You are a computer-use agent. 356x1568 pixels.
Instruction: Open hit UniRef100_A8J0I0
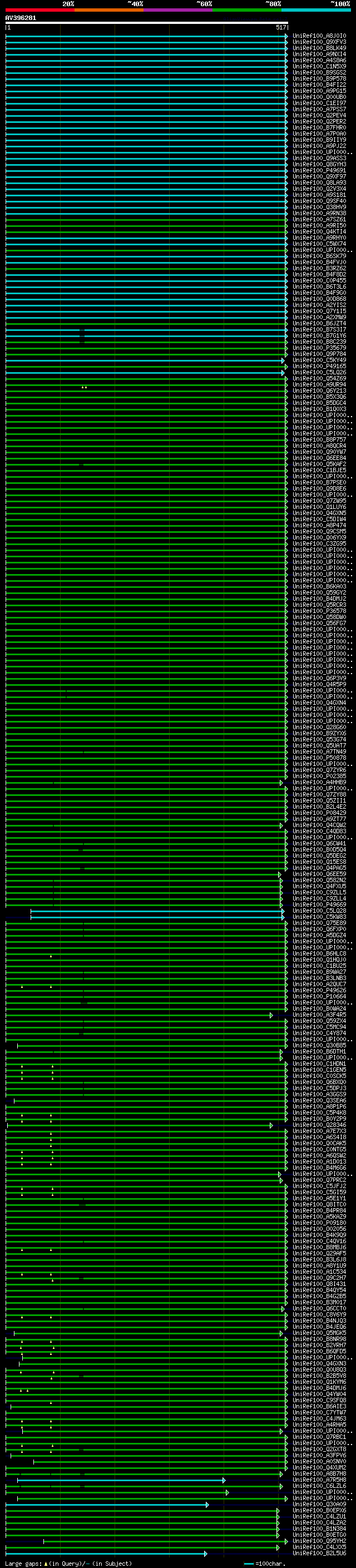(319, 36)
